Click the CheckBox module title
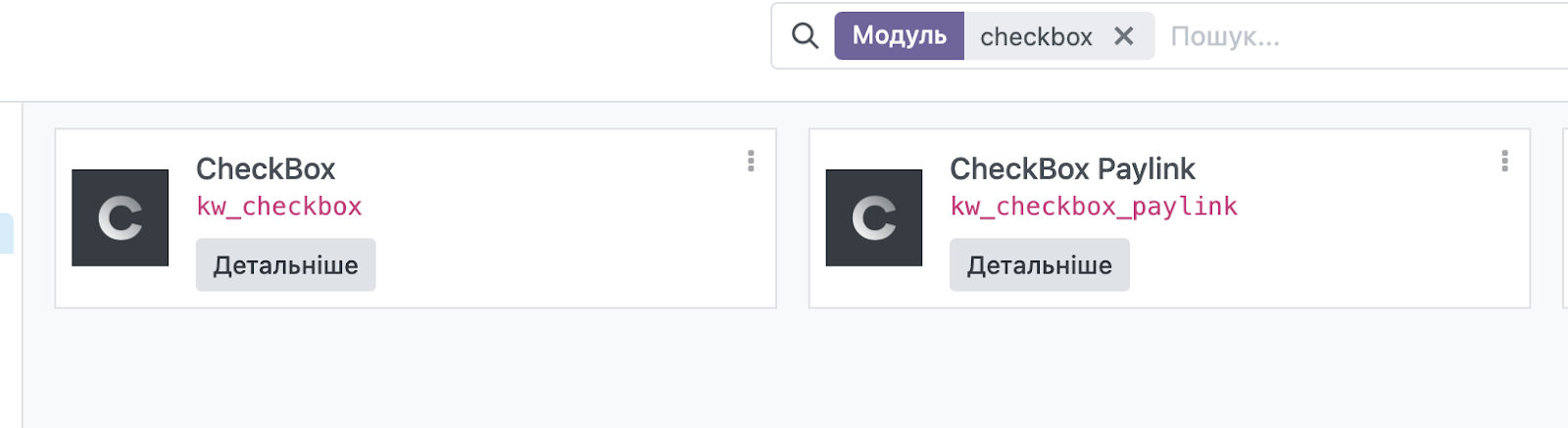This screenshot has width=1568, height=428. (x=266, y=169)
